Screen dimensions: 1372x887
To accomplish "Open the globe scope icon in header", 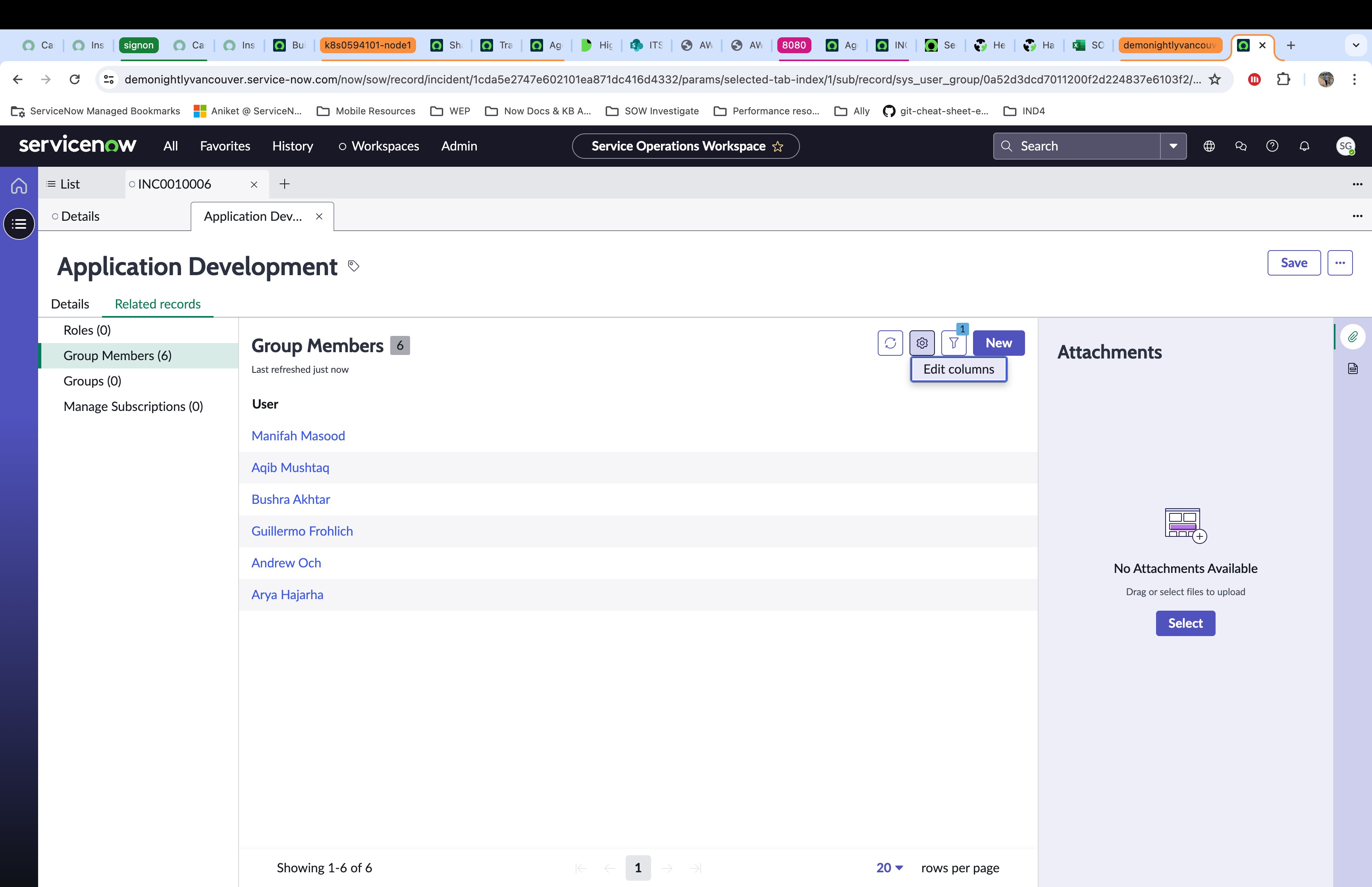I will click(1209, 146).
